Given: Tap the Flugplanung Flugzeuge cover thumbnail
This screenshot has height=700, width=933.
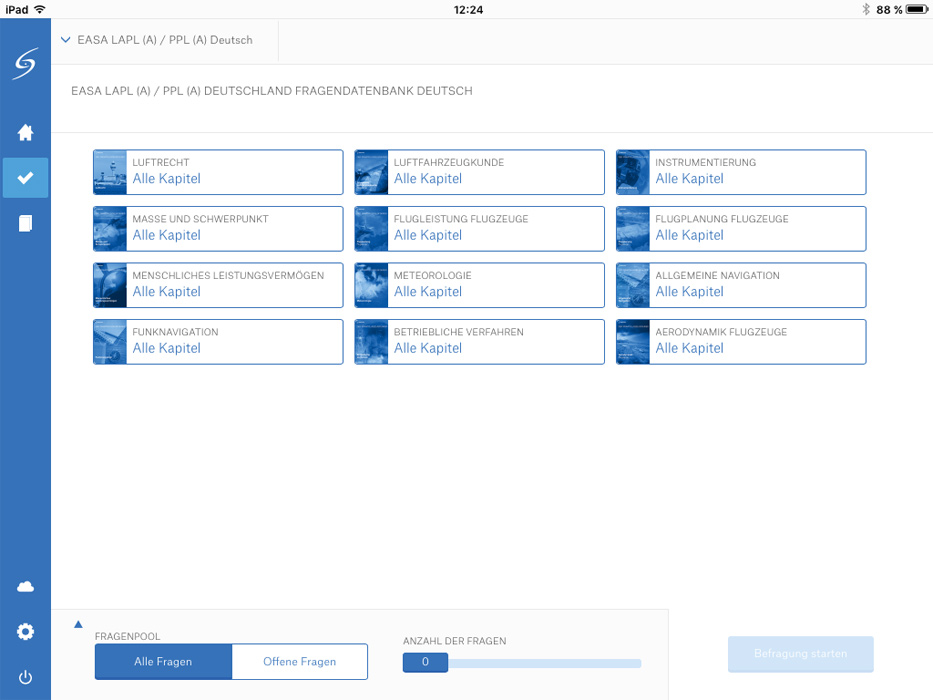Looking at the screenshot, I should (x=633, y=229).
